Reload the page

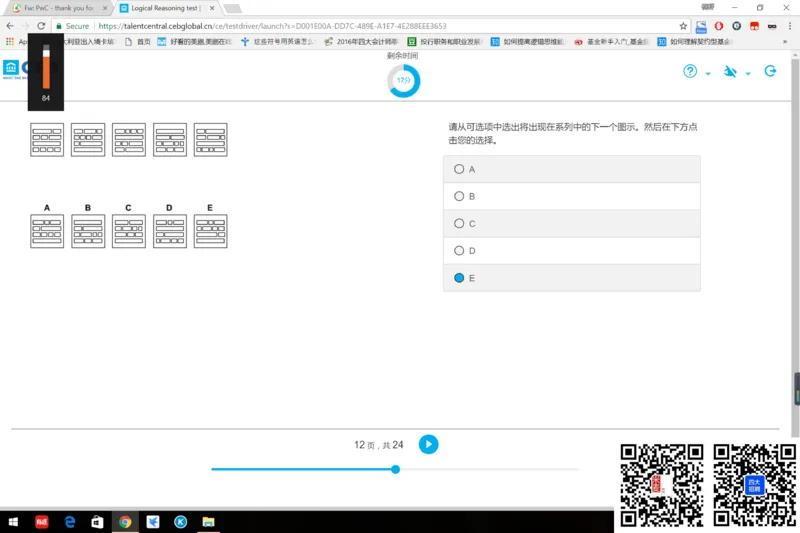[41, 26]
